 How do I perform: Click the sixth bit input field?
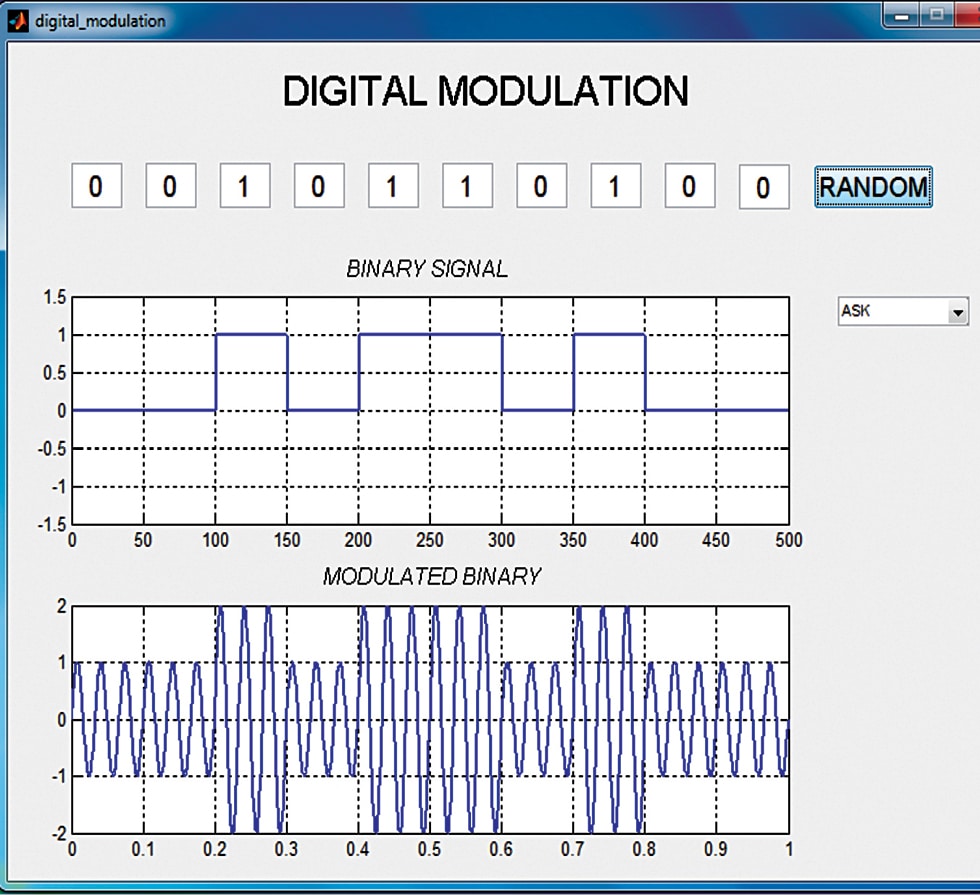click(x=467, y=187)
